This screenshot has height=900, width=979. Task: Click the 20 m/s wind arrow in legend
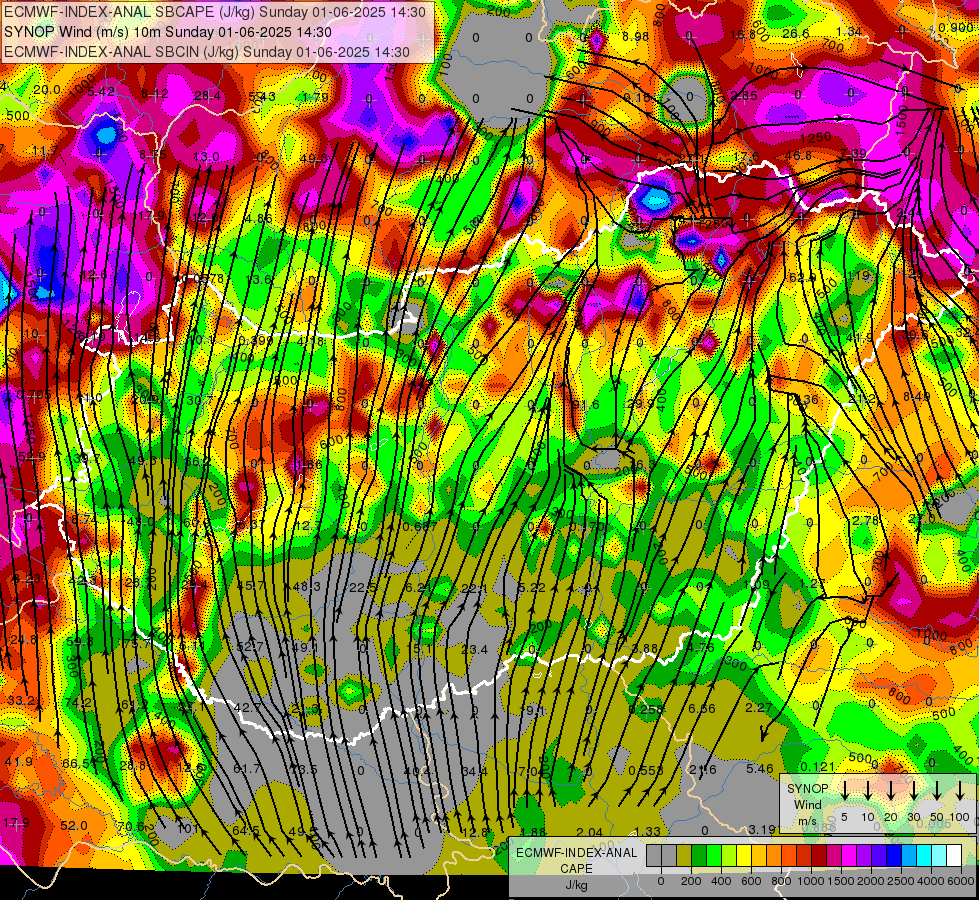tap(891, 790)
